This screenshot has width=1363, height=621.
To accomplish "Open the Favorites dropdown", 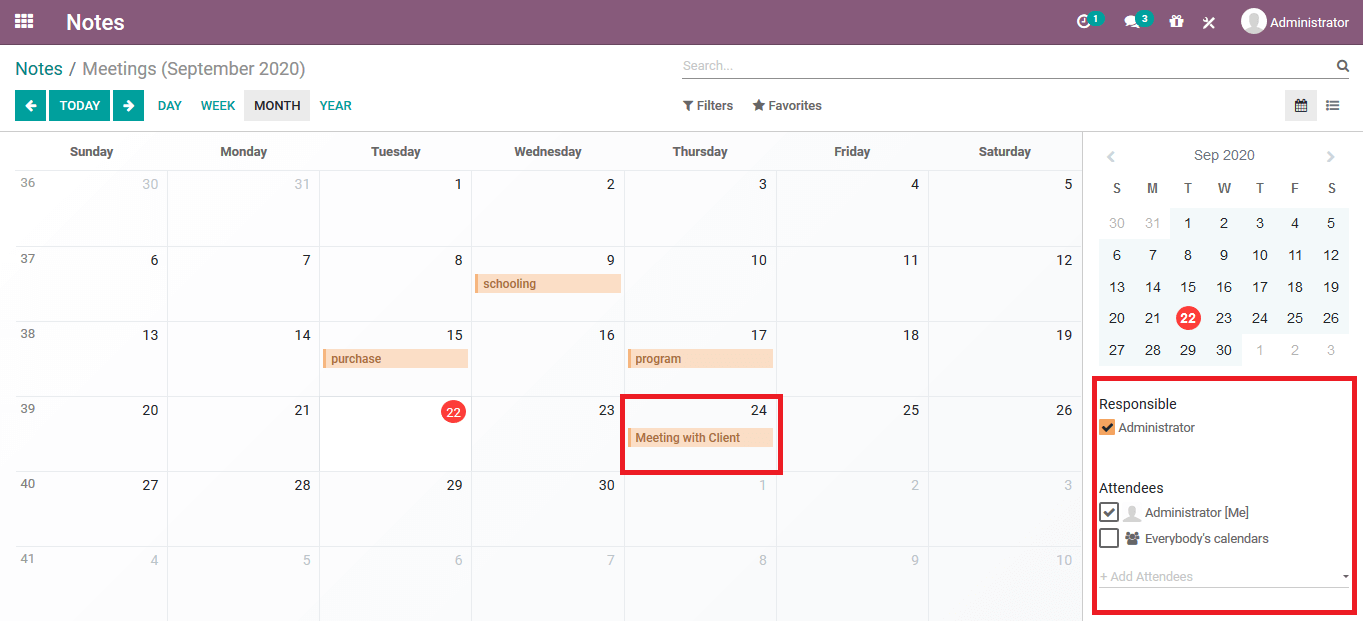I will tap(787, 105).
